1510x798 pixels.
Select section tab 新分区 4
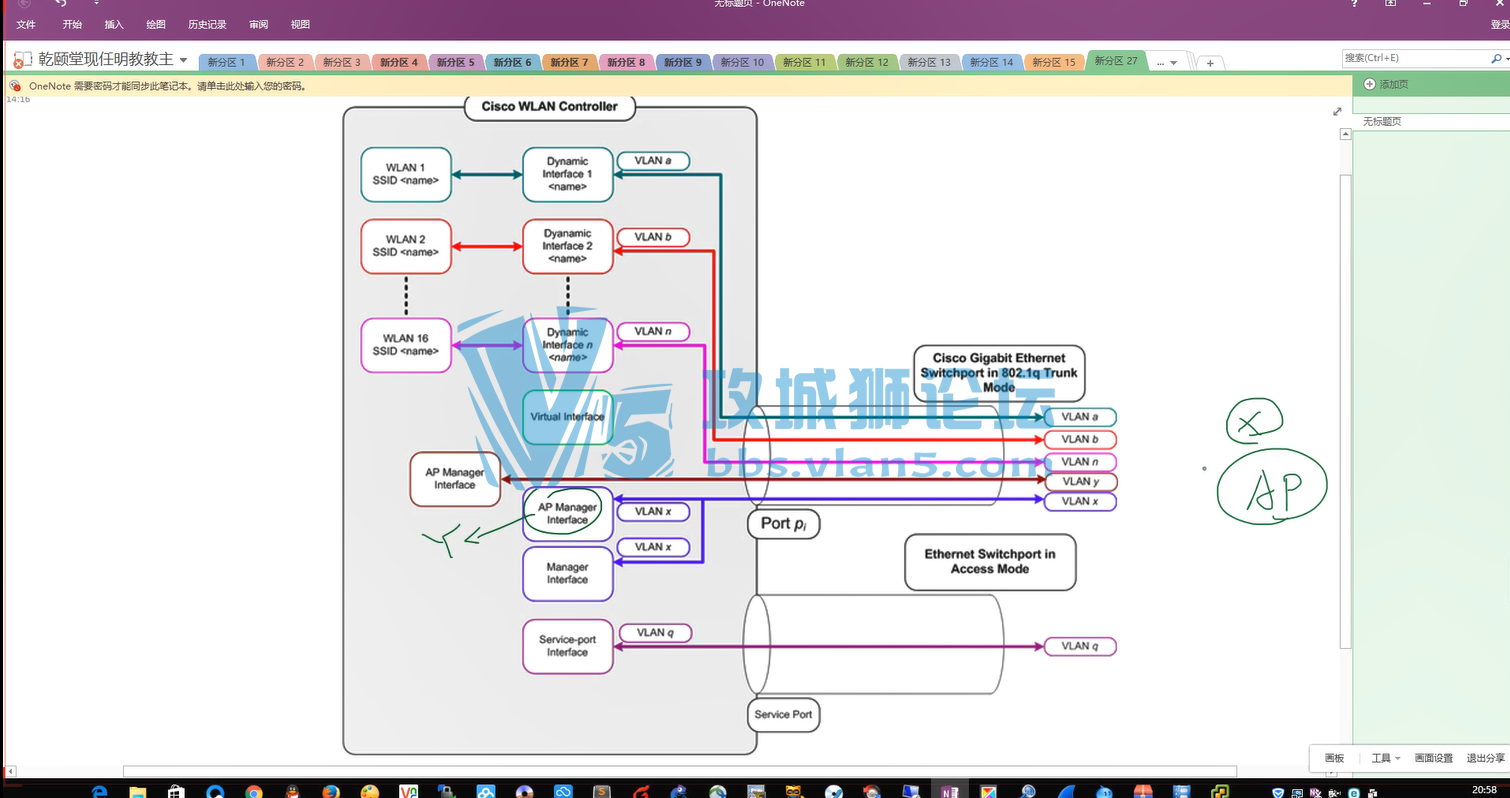pyautogui.click(x=399, y=62)
